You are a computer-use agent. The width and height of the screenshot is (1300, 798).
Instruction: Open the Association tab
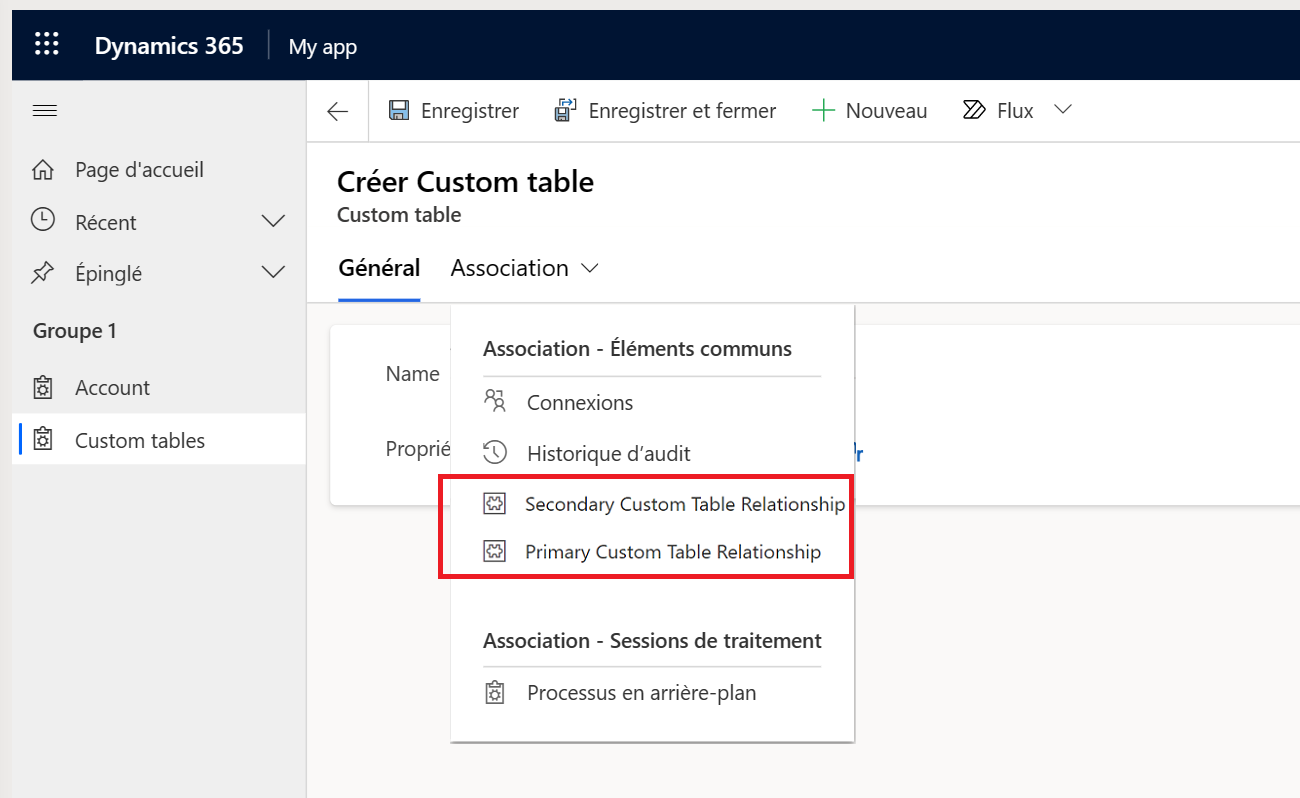[x=510, y=268]
